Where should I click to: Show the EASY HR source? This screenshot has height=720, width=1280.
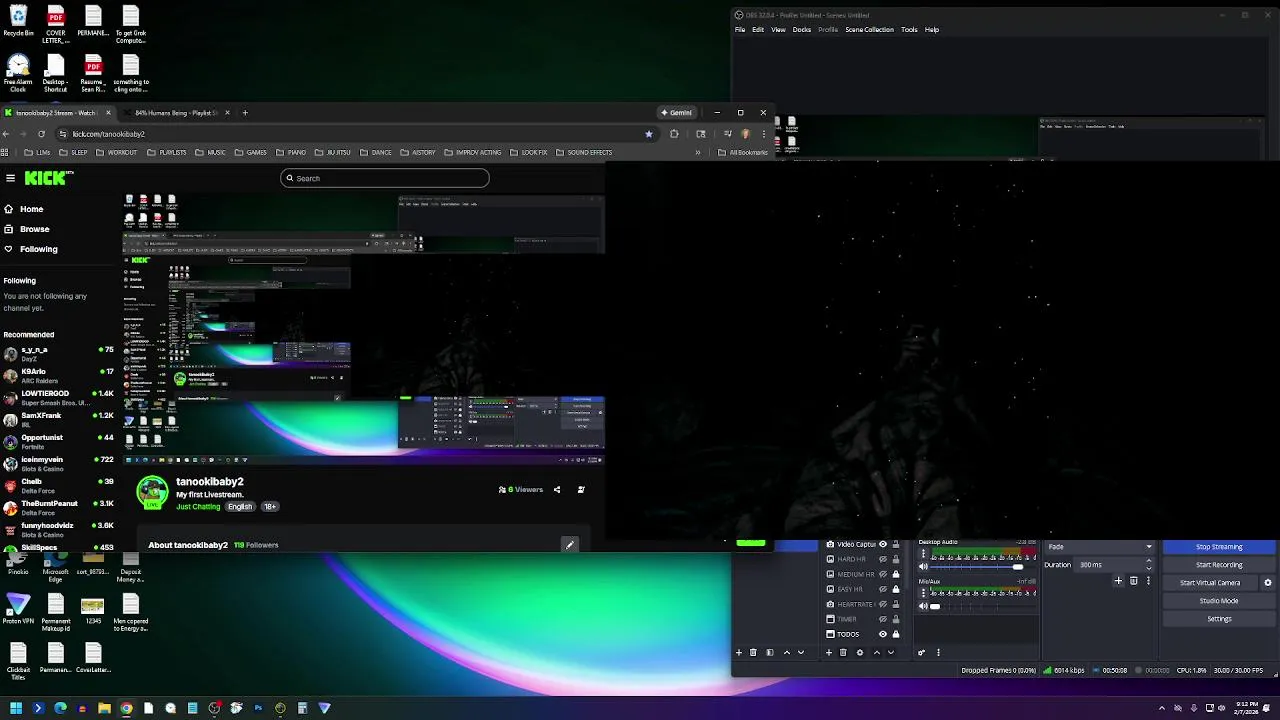(x=883, y=589)
